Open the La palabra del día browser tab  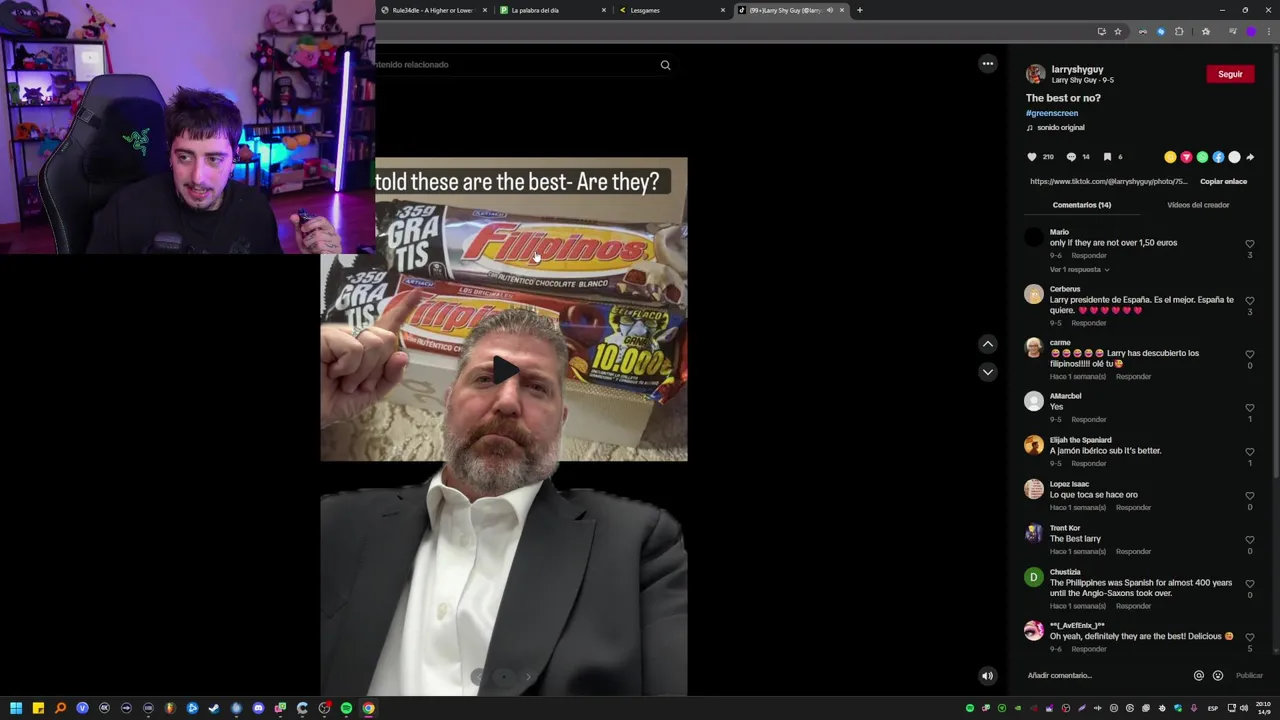(553, 10)
